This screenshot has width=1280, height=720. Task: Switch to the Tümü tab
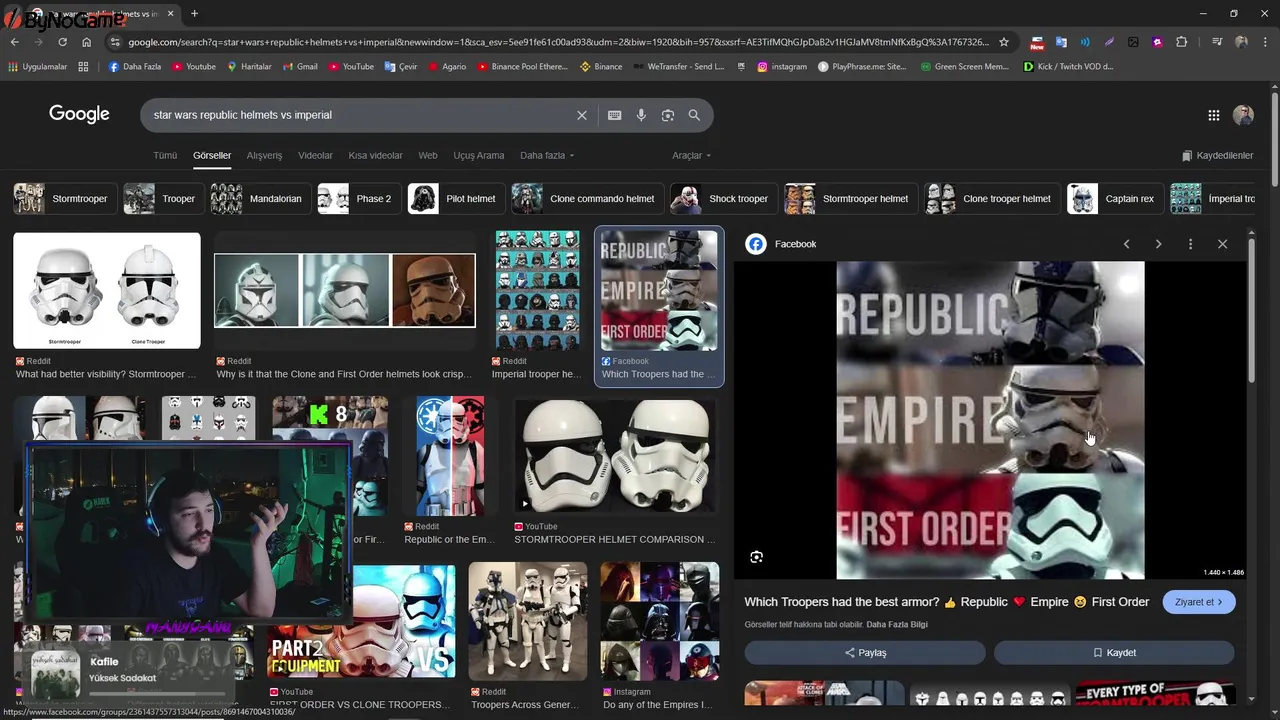tap(165, 156)
